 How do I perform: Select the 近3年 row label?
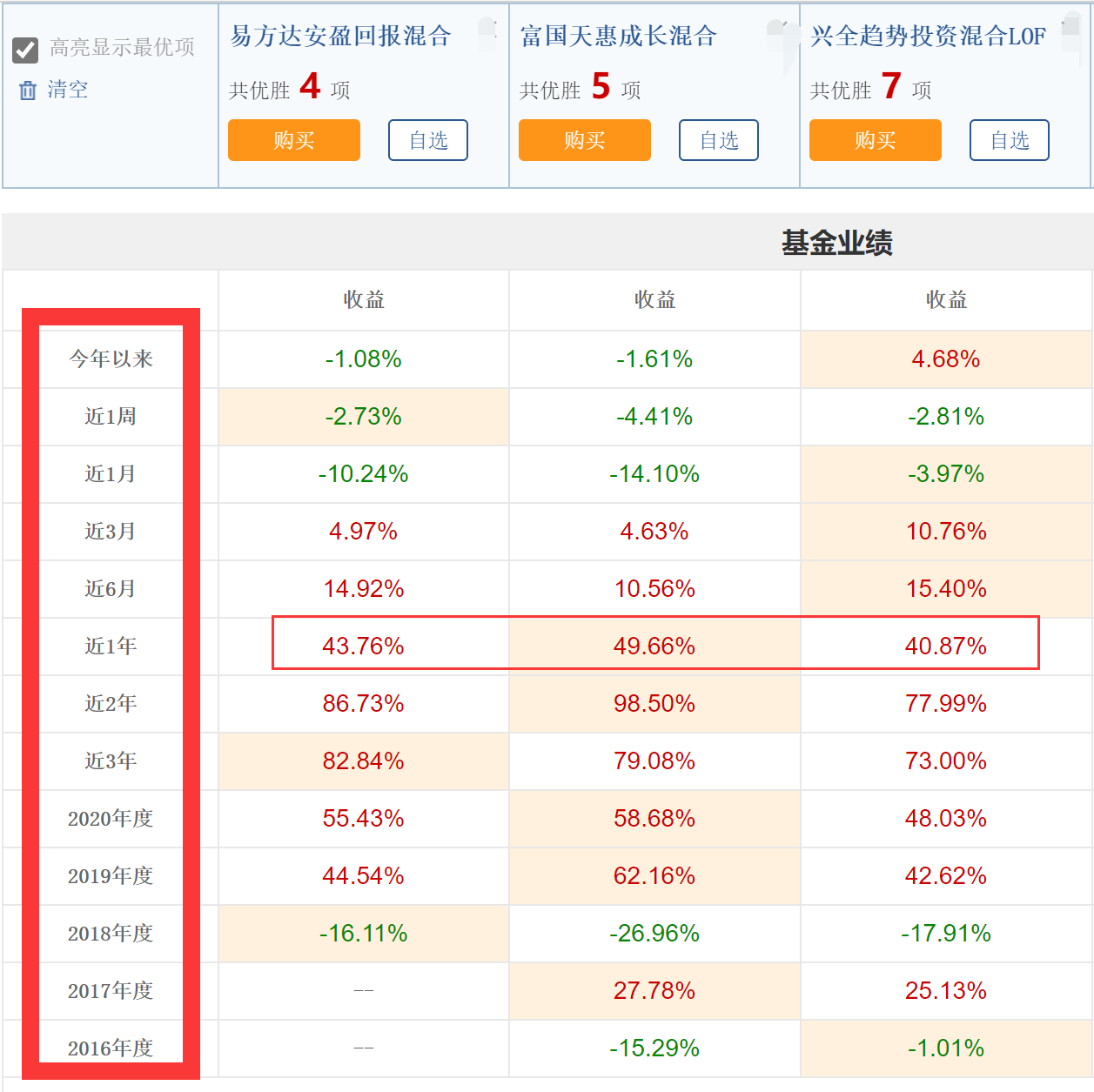[x=111, y=761]
